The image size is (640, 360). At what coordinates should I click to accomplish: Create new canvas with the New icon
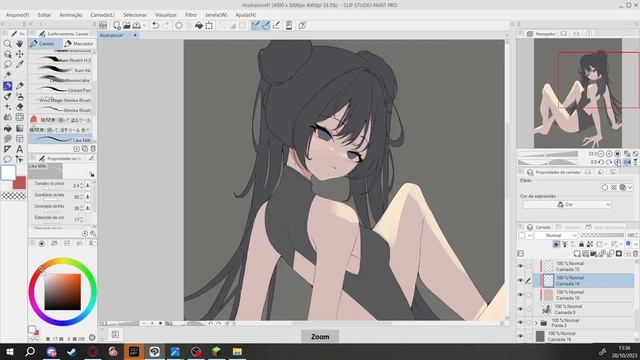(117, 25)
